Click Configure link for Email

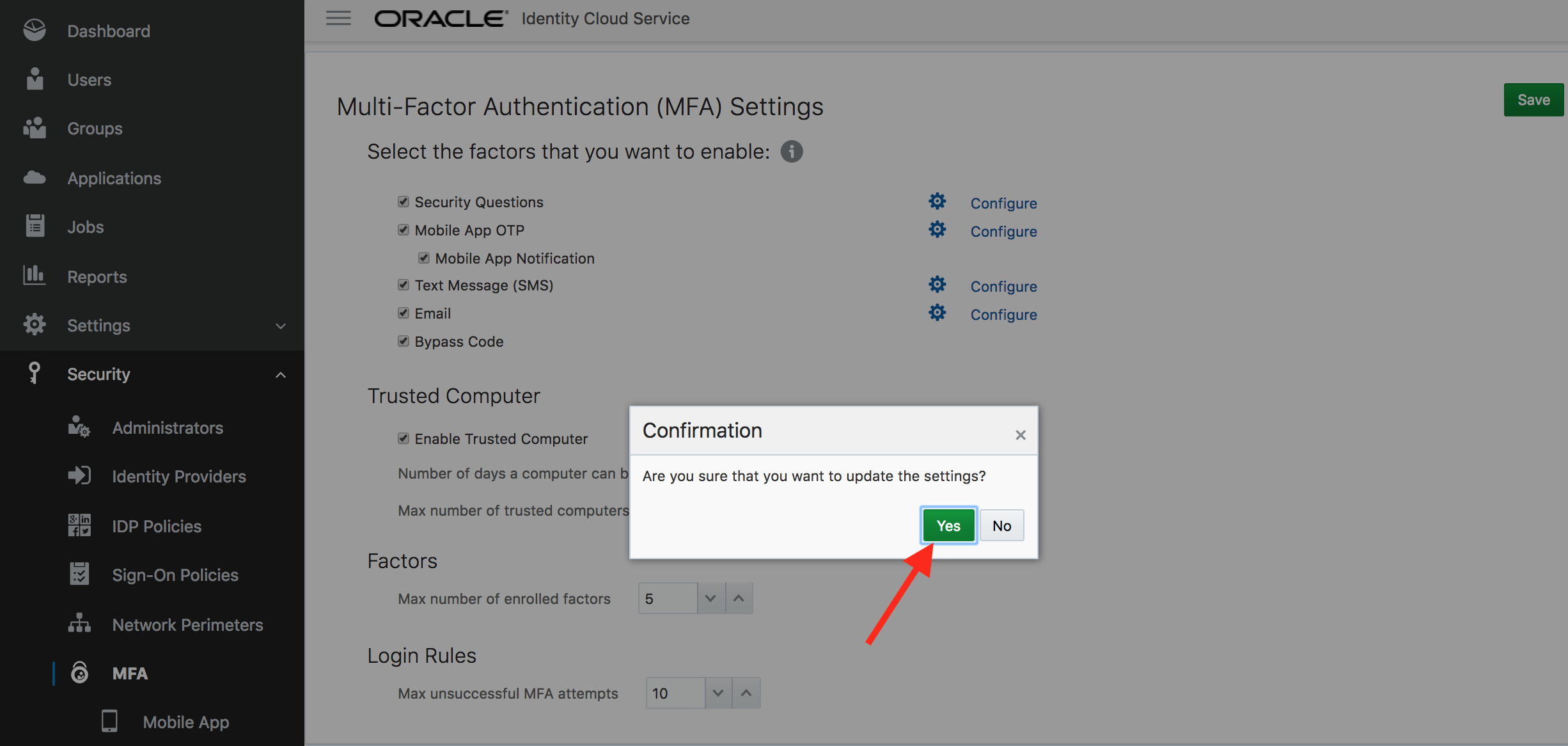pos(1003,314)
